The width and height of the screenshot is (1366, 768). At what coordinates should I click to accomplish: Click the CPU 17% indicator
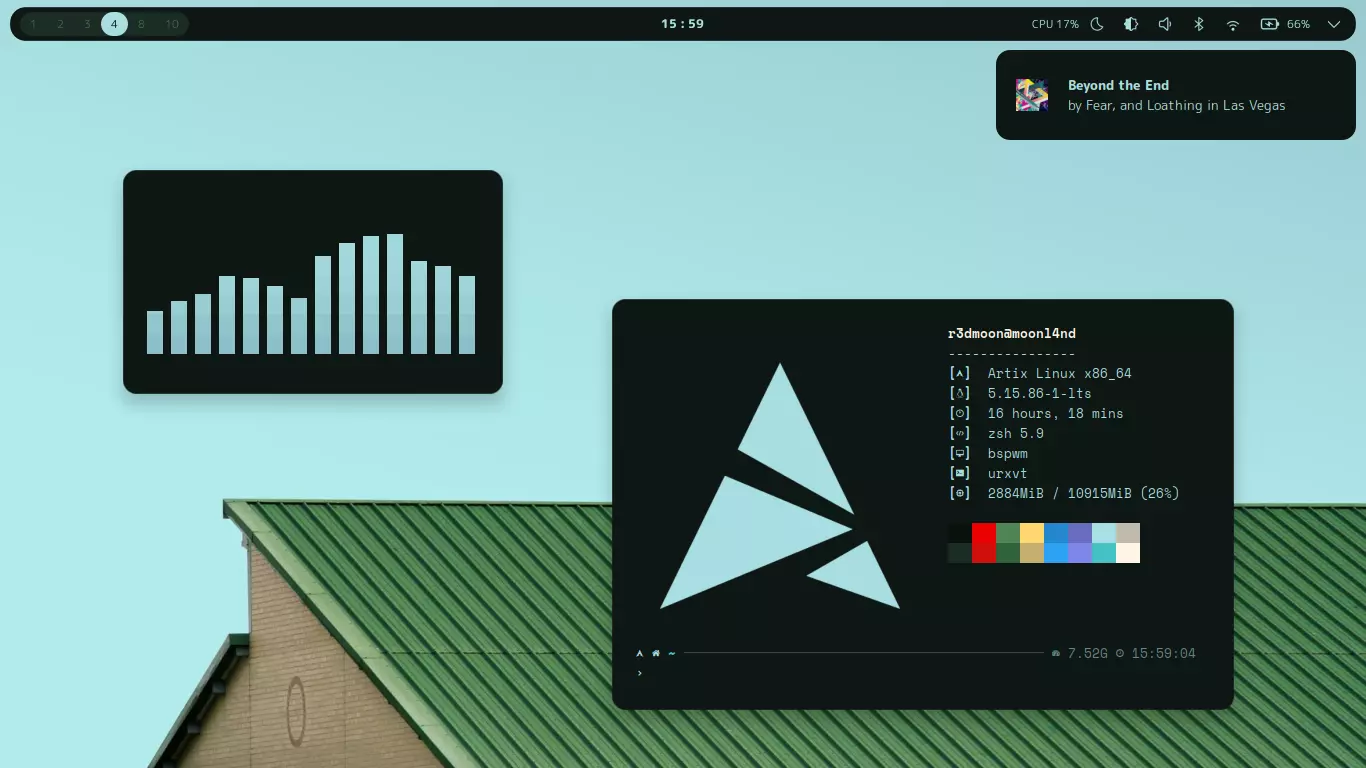[x=1055, y=24]
